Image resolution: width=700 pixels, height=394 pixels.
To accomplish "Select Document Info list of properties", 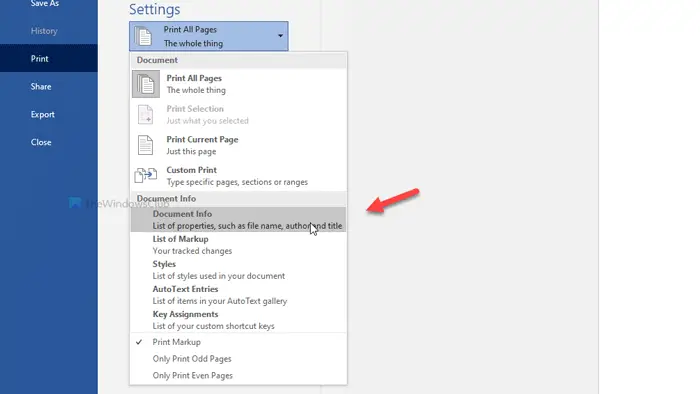I will point(238,220).
